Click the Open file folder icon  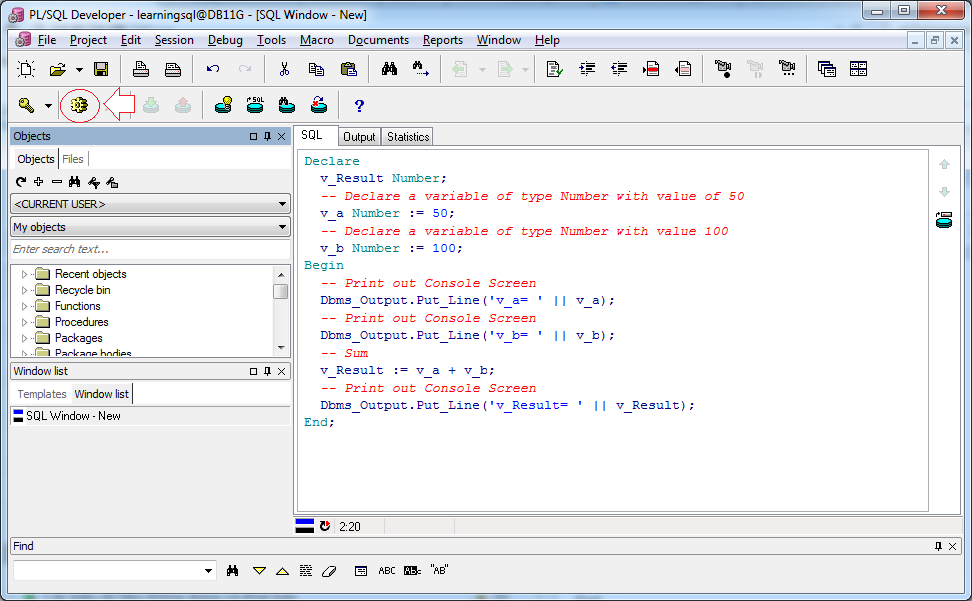(58, 69)
